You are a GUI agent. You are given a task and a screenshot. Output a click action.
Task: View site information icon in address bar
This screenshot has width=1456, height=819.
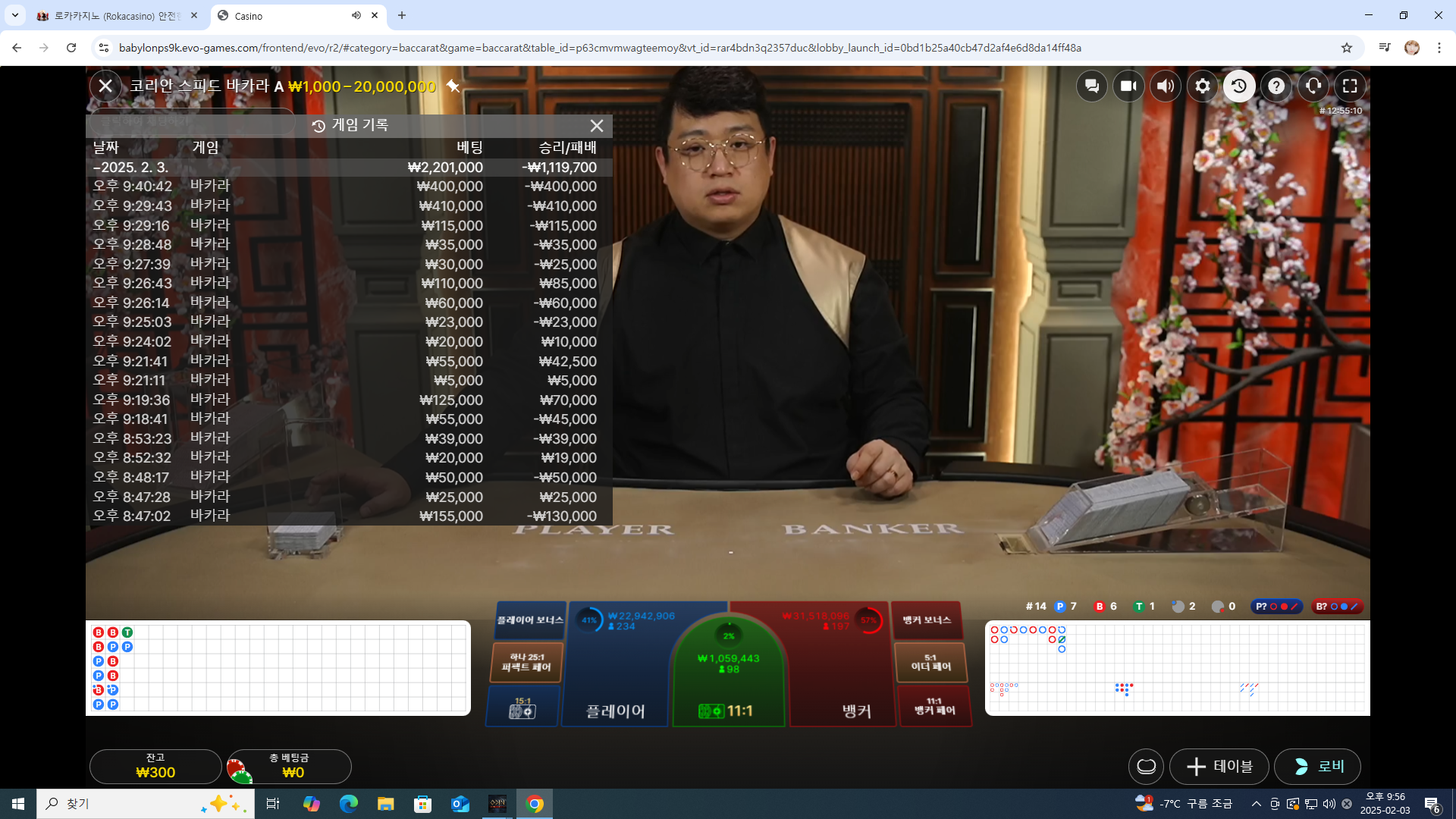[103, 48]
